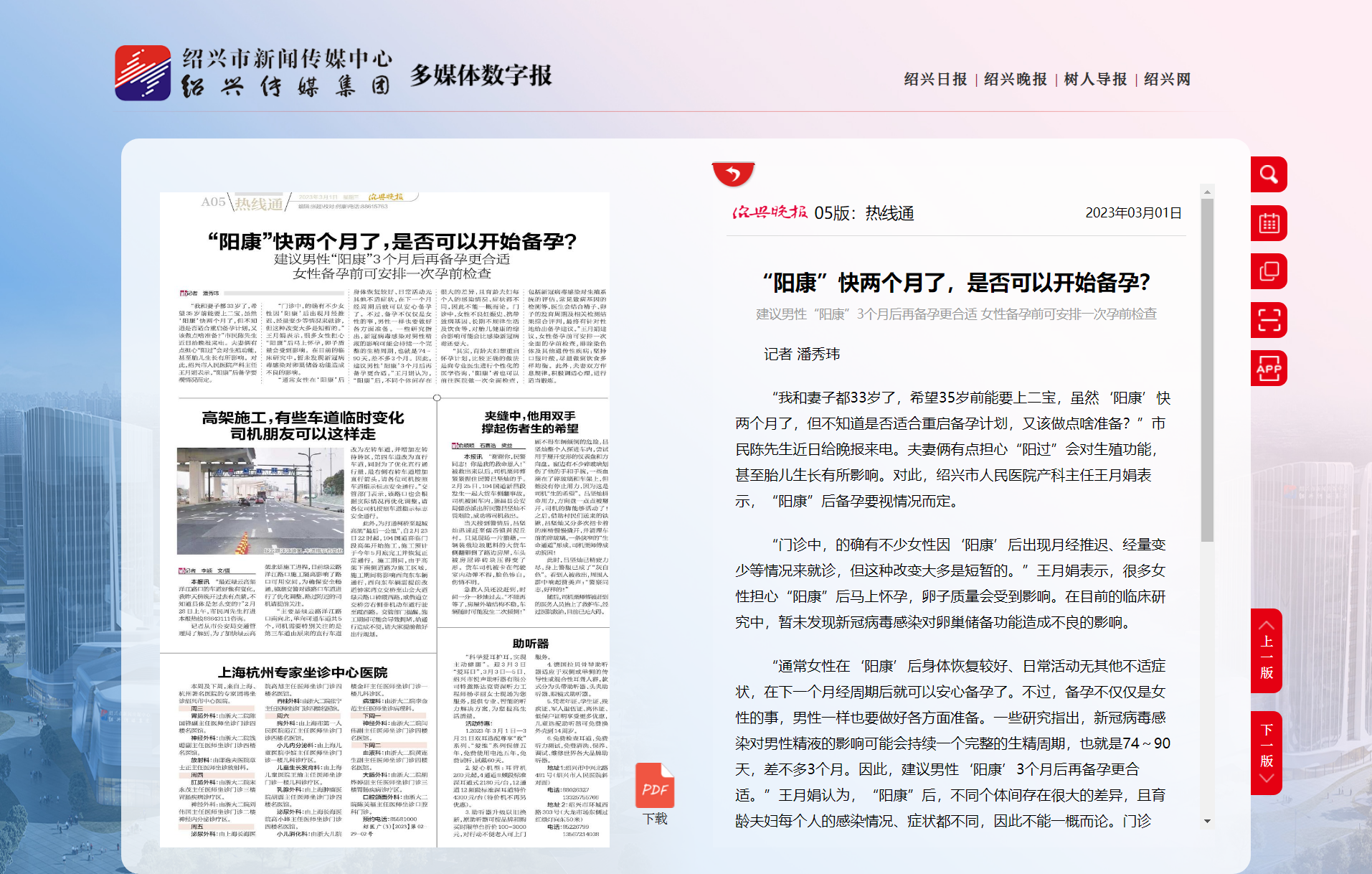Click article scrollbar down arrow

tap(1207, 821)
